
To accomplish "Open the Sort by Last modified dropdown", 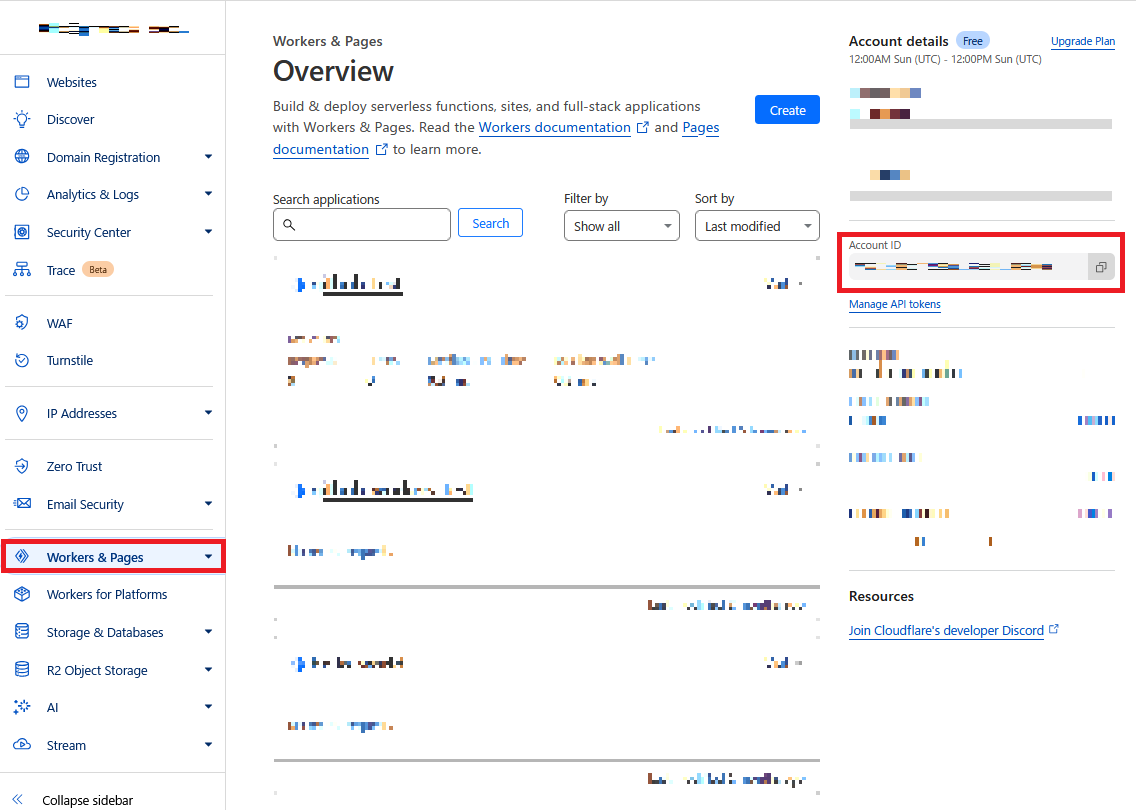I will [x=757, y=226].
